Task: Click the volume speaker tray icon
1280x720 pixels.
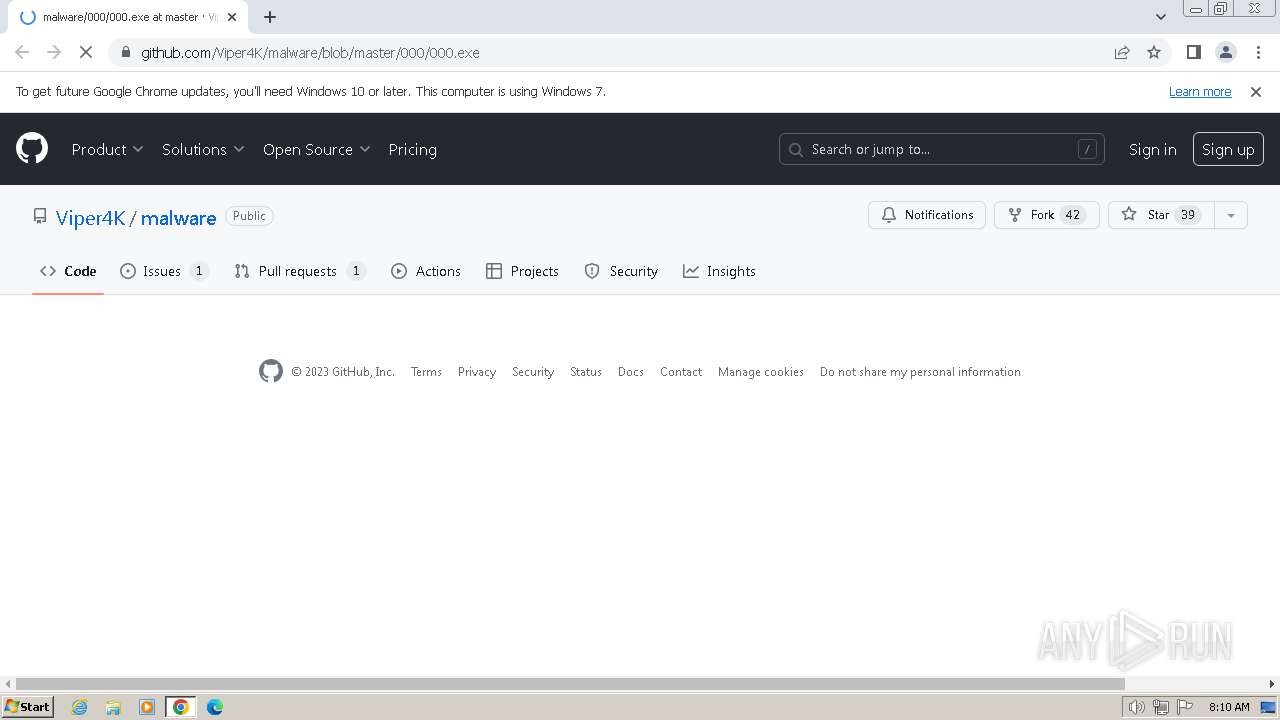Action: tap(1137, 707)
